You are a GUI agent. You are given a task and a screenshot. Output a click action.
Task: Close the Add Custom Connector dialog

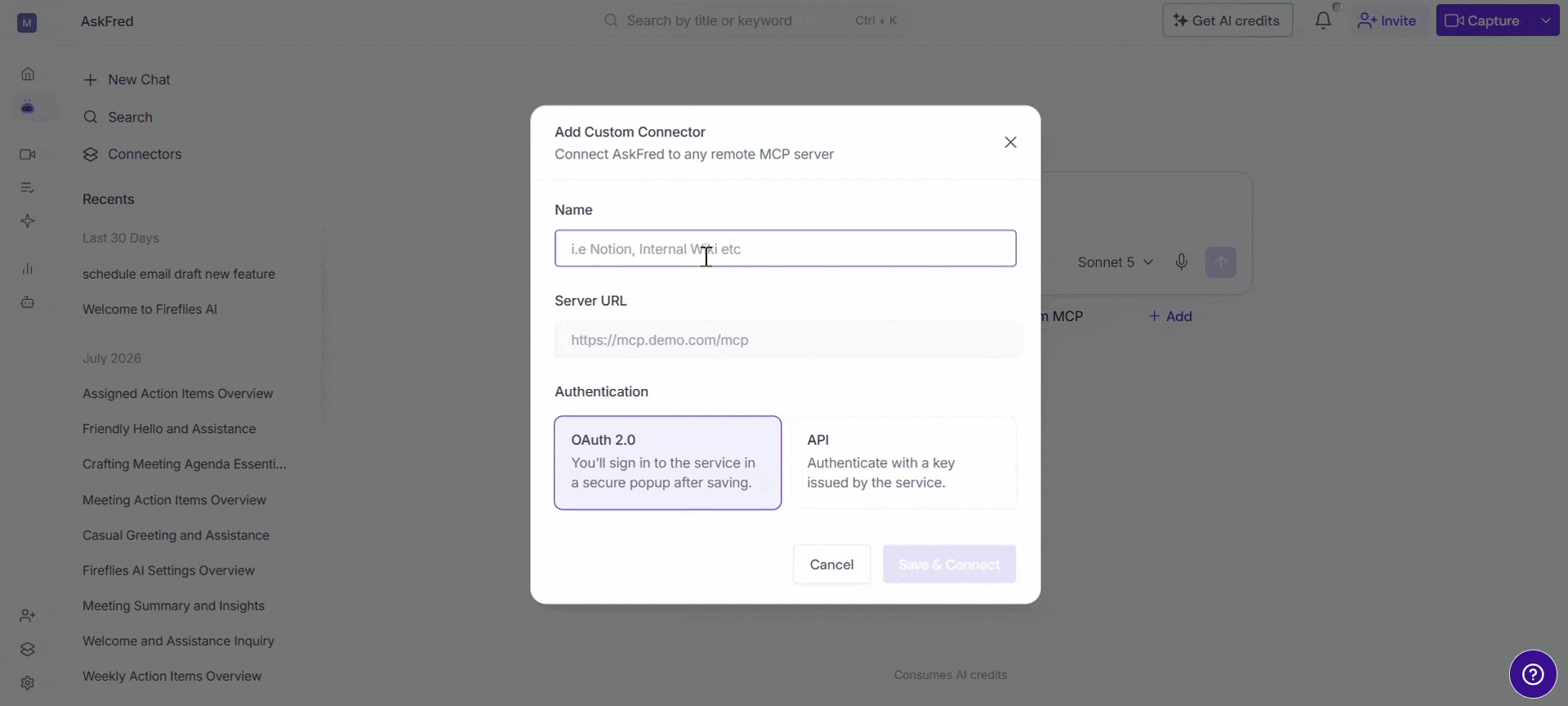coord(1010,142)
